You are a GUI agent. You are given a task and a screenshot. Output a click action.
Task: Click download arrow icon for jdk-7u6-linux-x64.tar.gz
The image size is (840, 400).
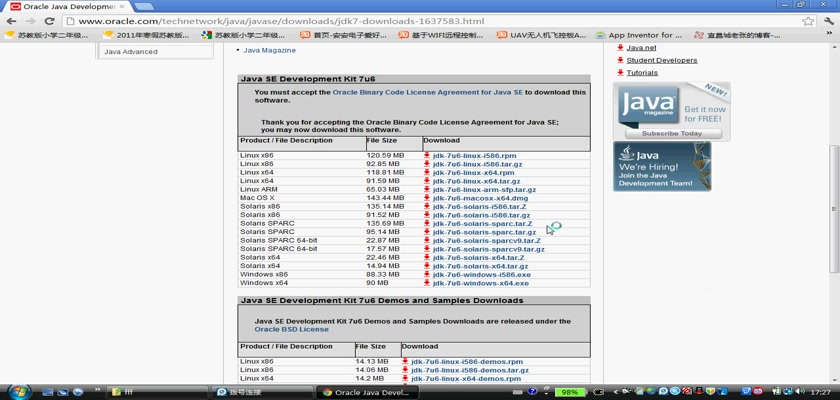click(x=427, y=181)
